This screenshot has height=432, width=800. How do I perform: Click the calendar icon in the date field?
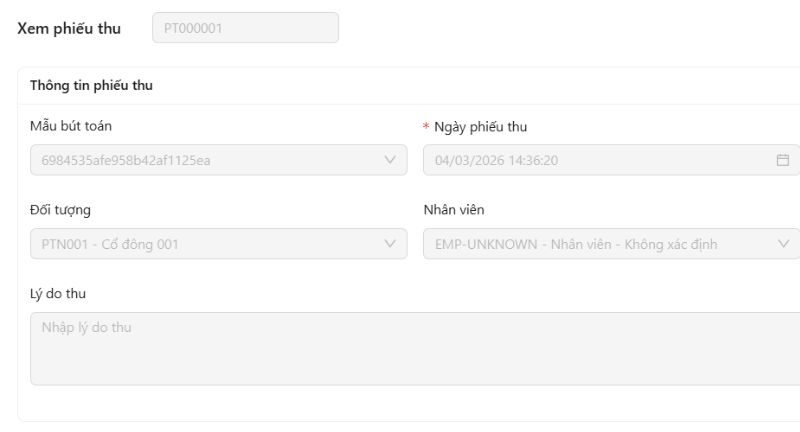pos(783,160)
